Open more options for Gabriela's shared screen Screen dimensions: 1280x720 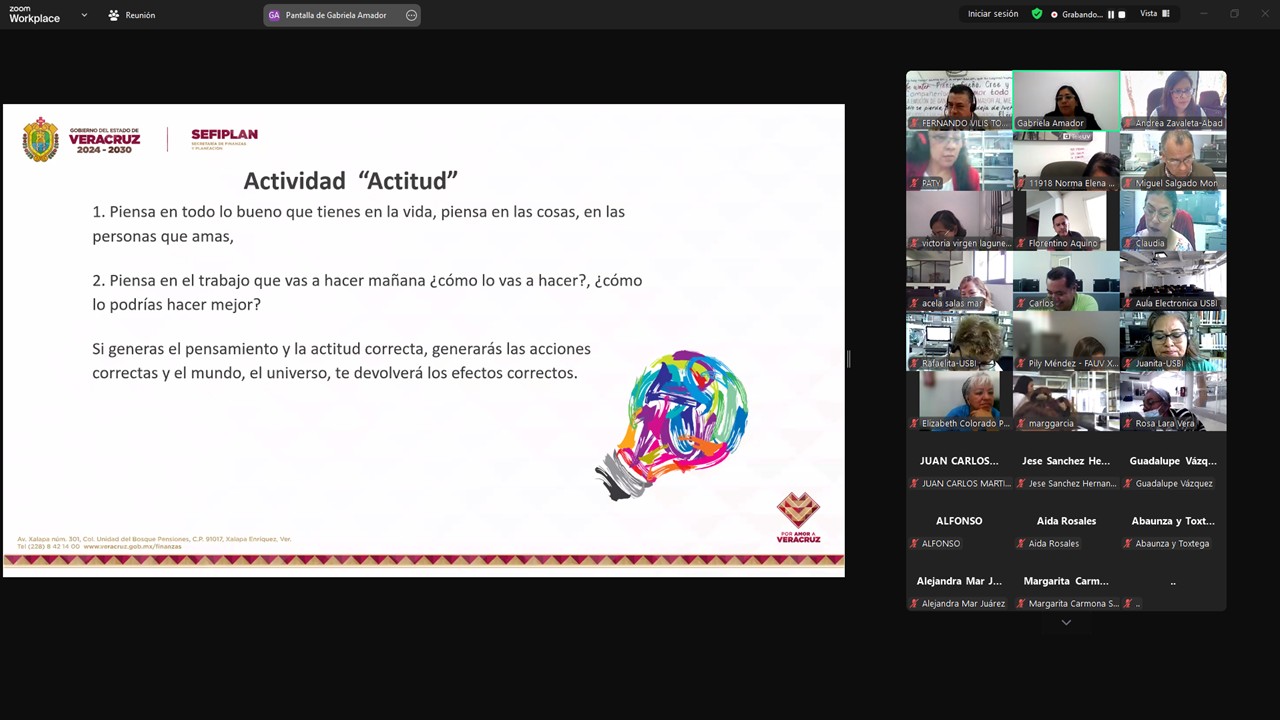click(x=411, y=15)
